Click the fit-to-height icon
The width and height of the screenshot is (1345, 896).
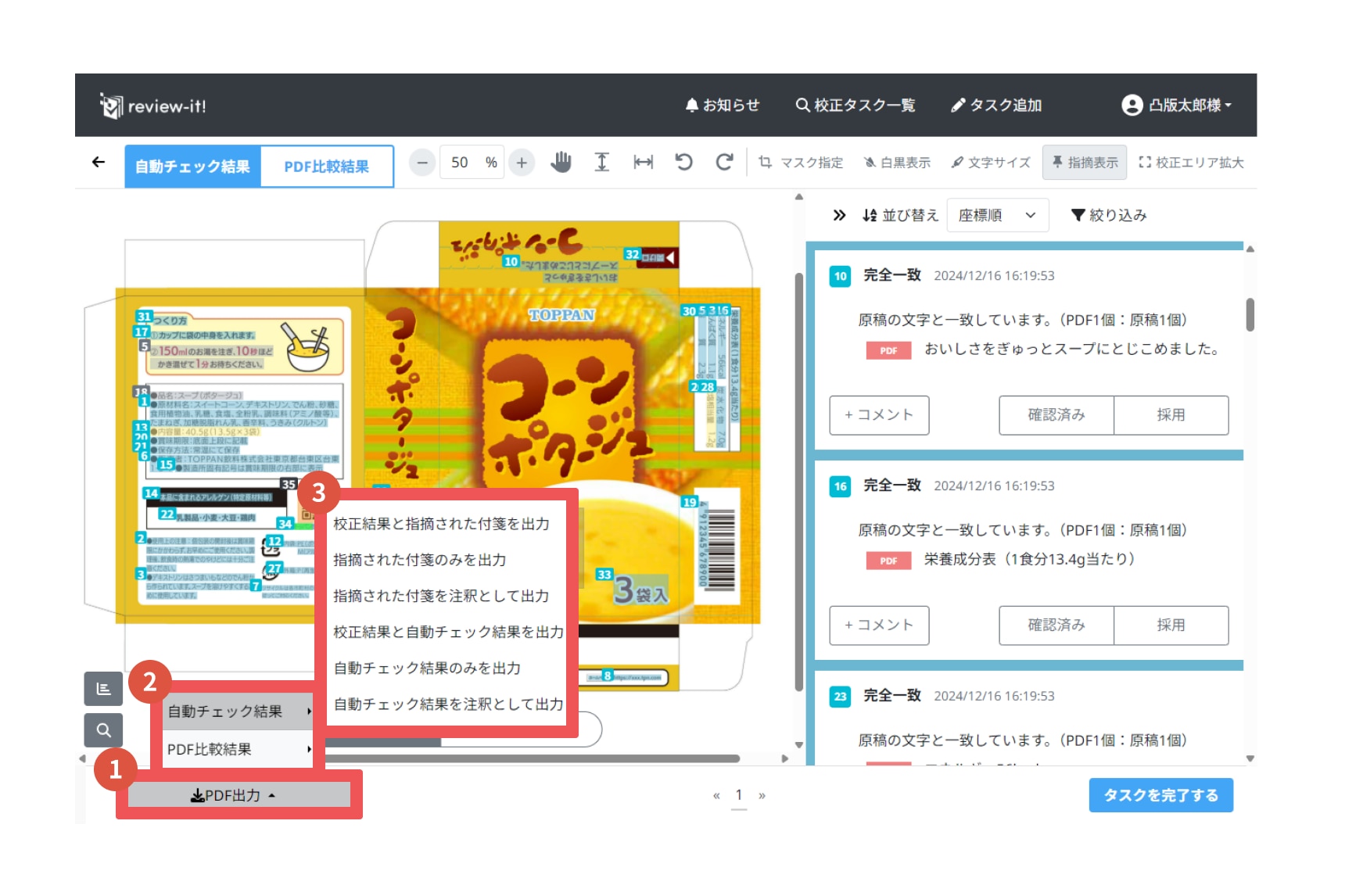point(601,163)
